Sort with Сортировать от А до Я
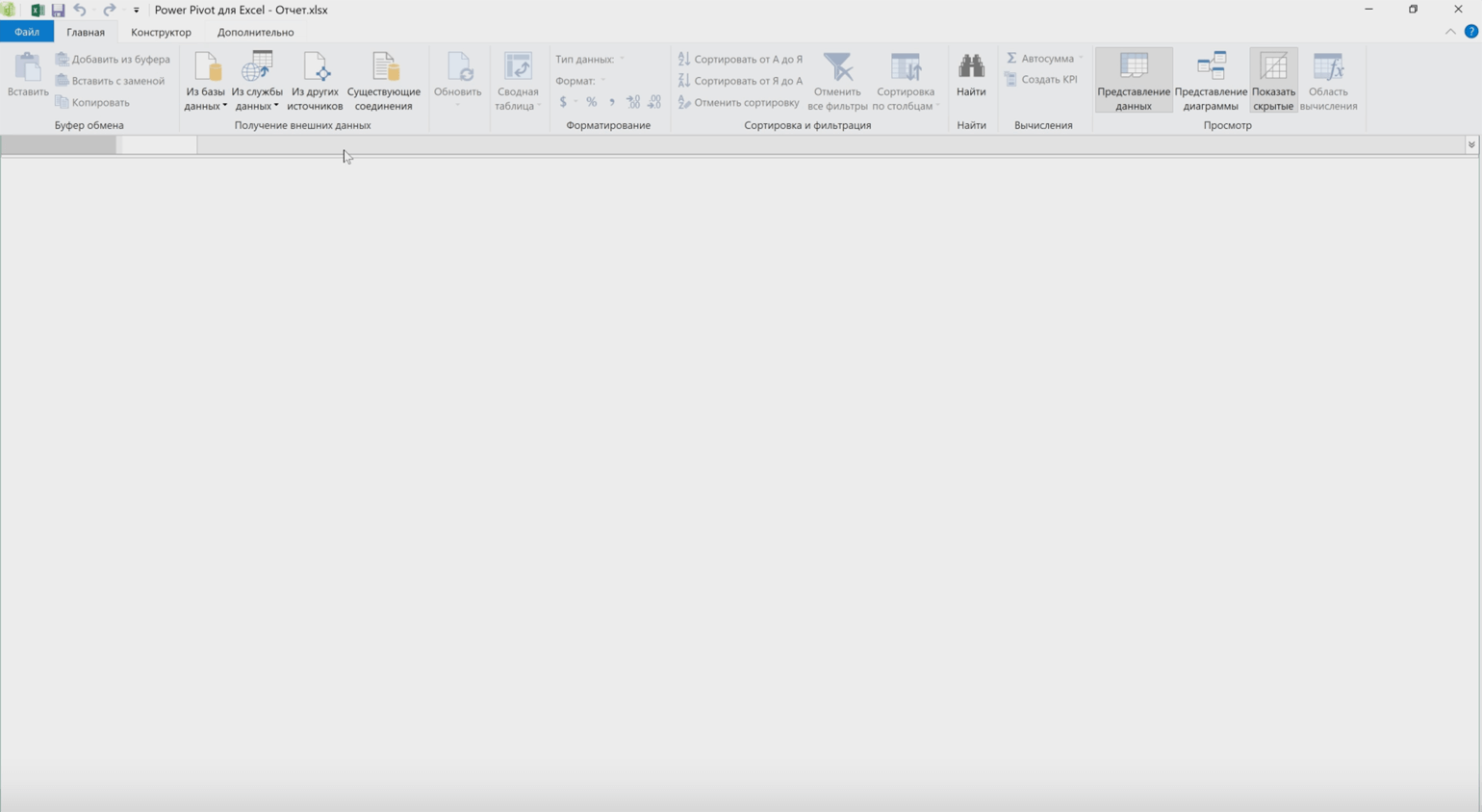1482x812 pixels. coord(740,60)
